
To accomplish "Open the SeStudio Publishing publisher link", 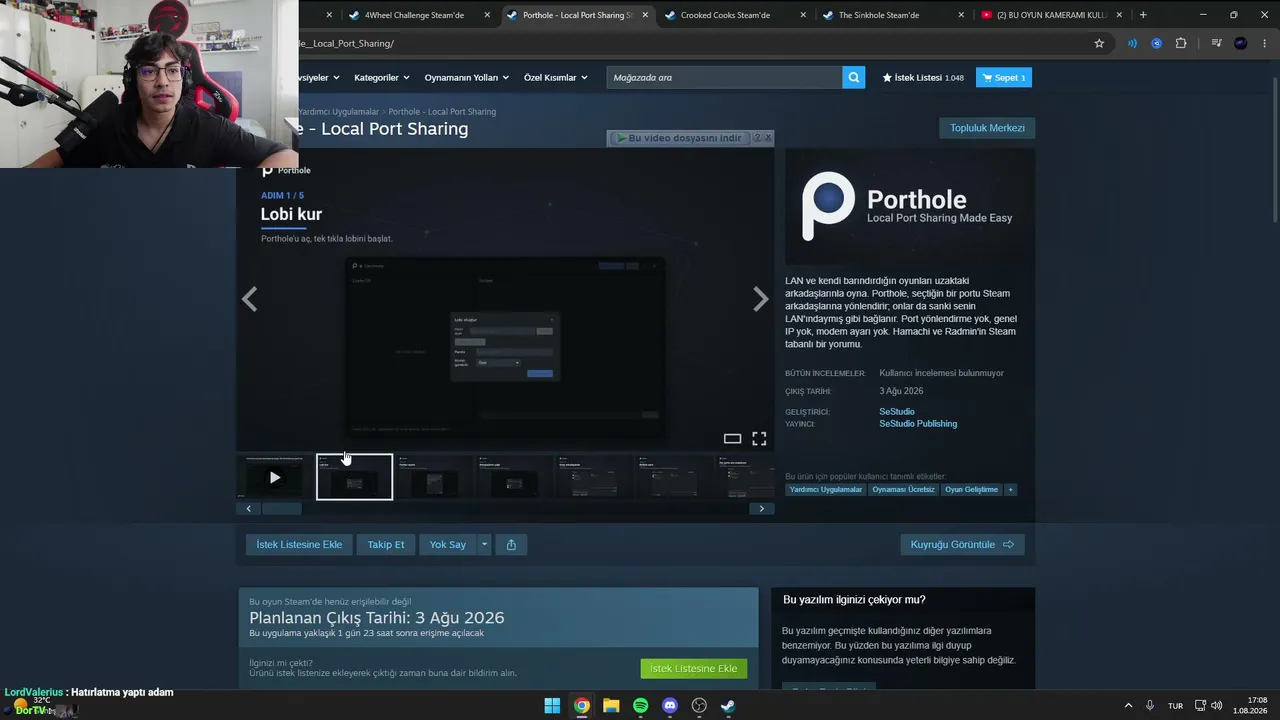I will point(918,424).
